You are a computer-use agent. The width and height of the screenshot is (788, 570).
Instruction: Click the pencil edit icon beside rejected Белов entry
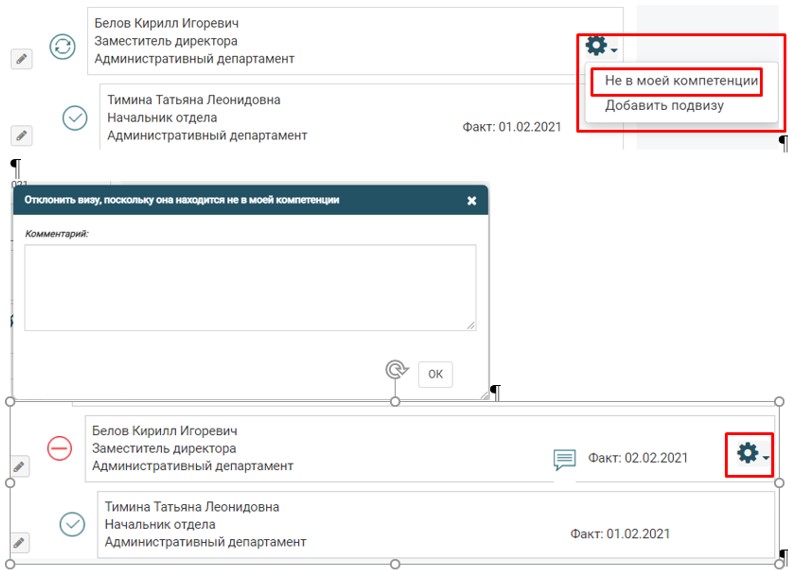[21, 467]
